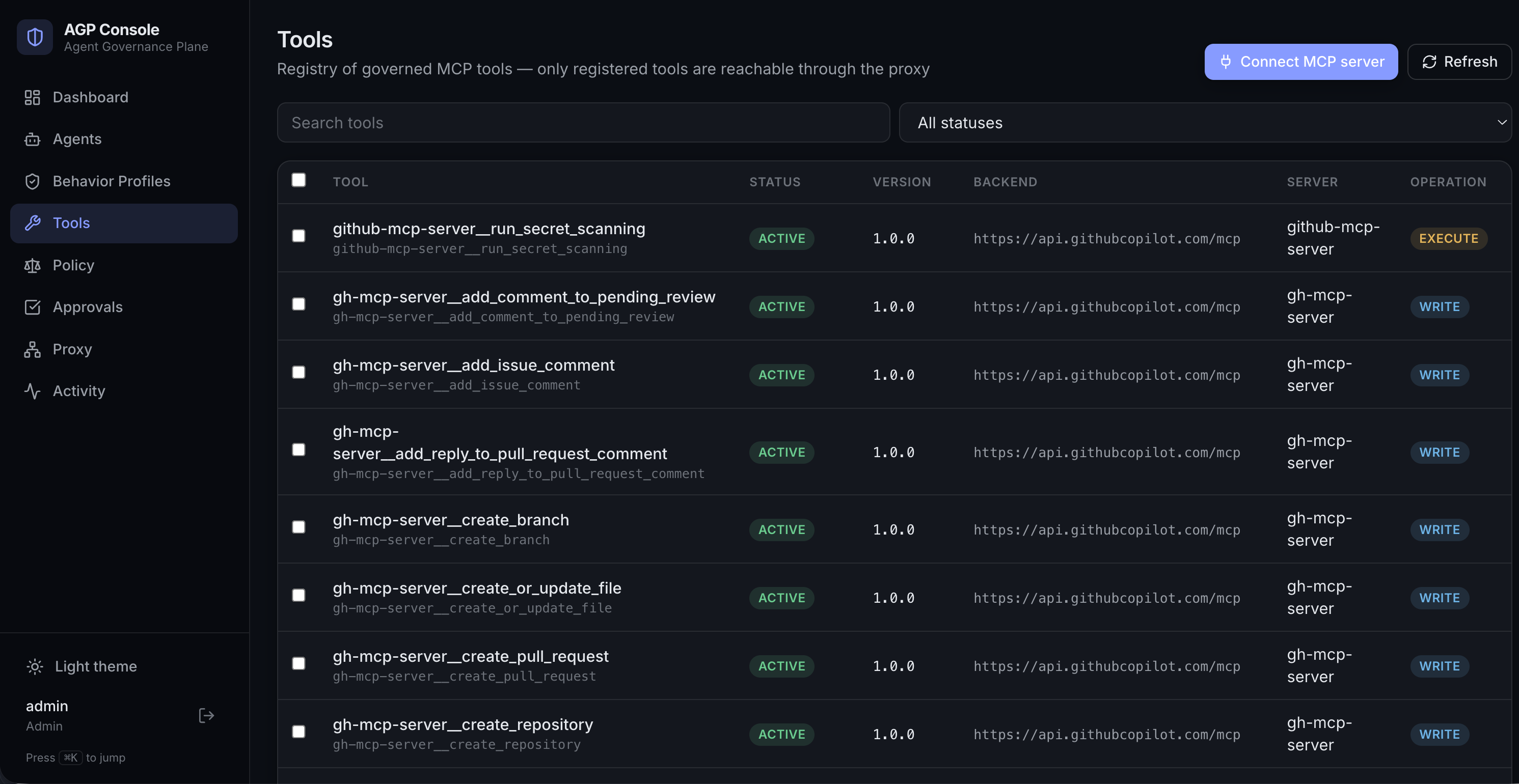Open Behavior Profiles section
The width and height of the screenshot is (1519, 784).
124,182
